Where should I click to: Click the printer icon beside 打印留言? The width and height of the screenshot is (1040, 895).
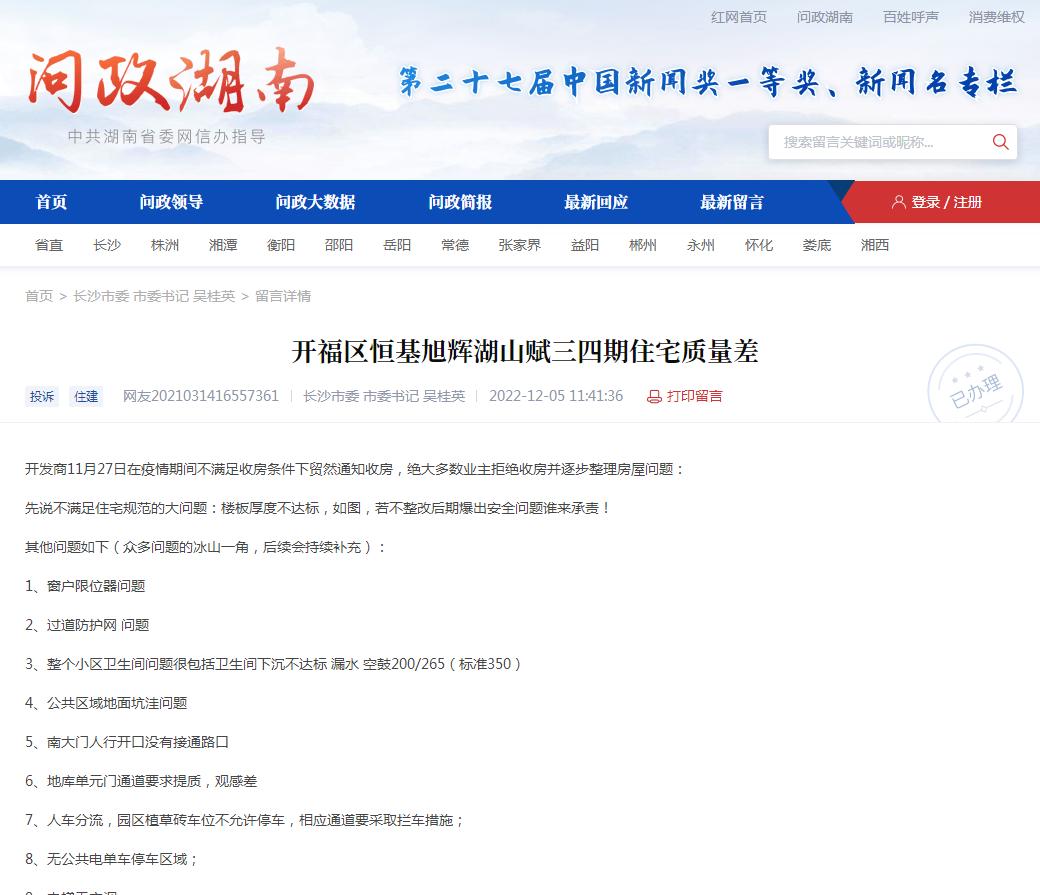653,396
